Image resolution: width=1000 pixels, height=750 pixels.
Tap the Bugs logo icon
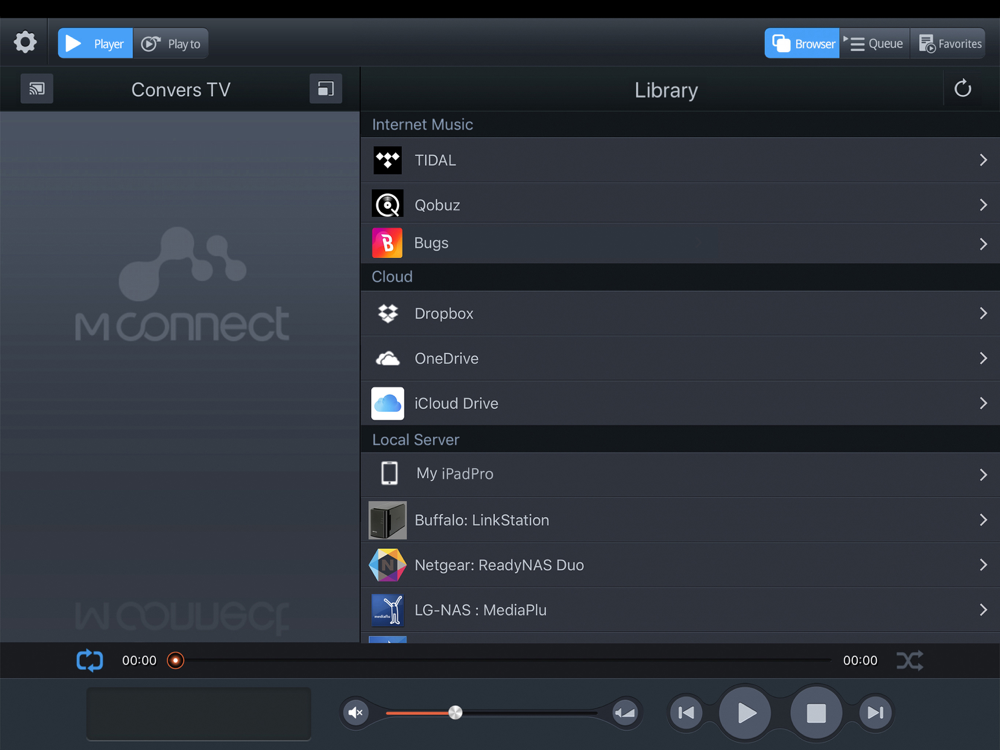387,243
